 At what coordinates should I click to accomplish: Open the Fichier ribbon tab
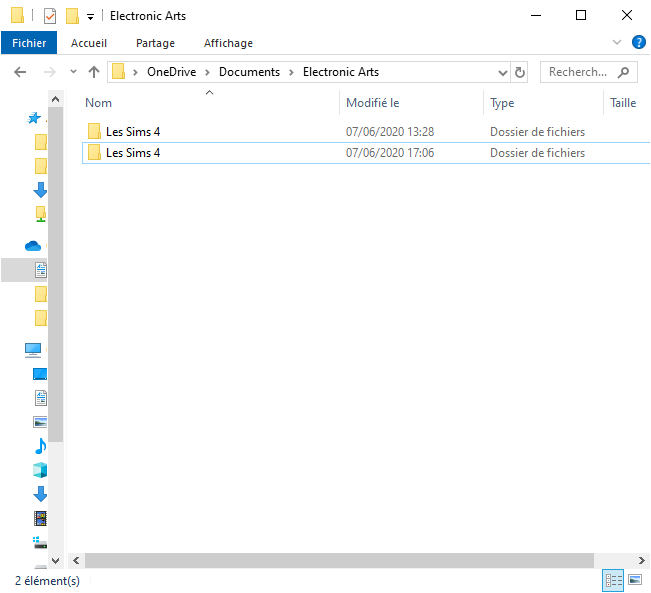(x=29, y=43)
